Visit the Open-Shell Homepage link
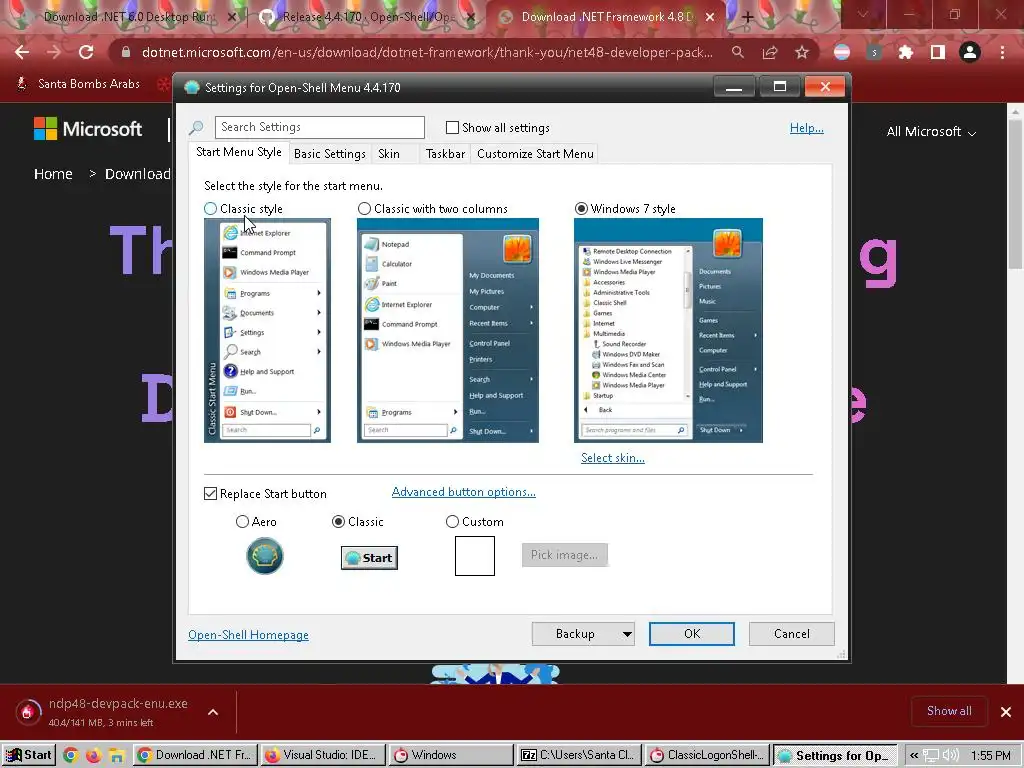Screen dimensions: 1024x768 click(x=248, y=635)
